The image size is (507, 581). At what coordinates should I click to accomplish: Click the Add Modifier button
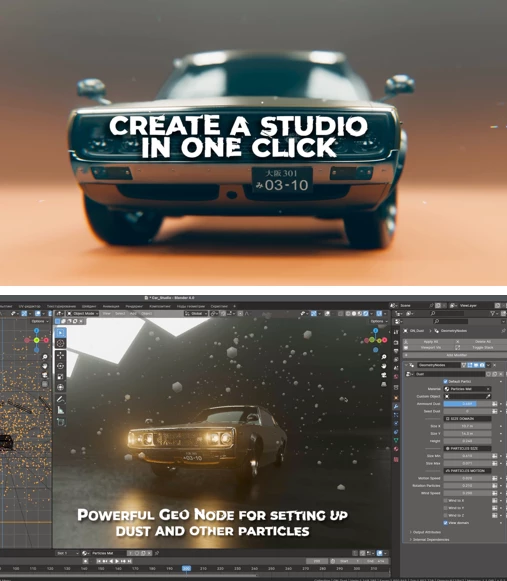point(455,355)
